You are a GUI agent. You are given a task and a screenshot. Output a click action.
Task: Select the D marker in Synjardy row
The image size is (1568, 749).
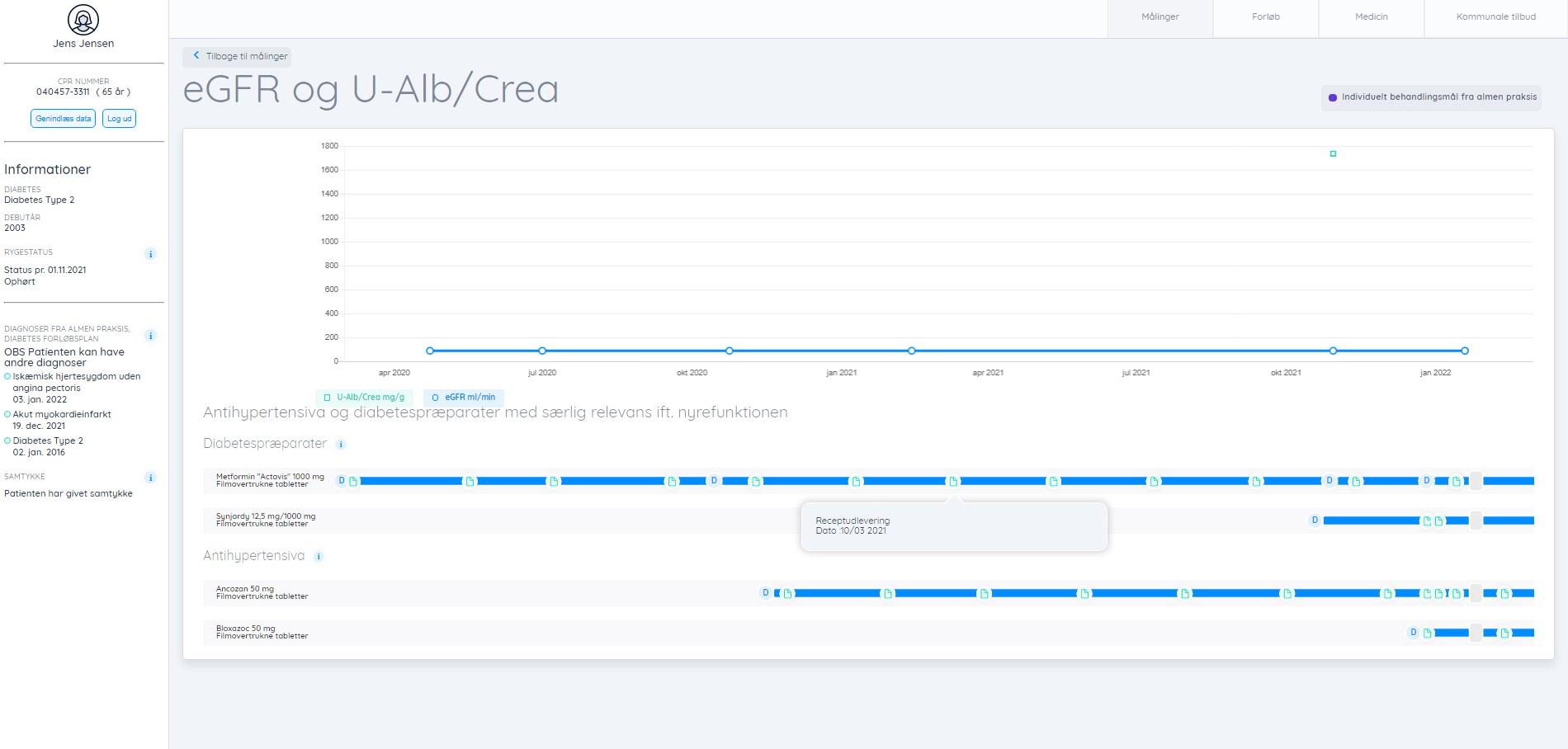(x=1315, y=521)
